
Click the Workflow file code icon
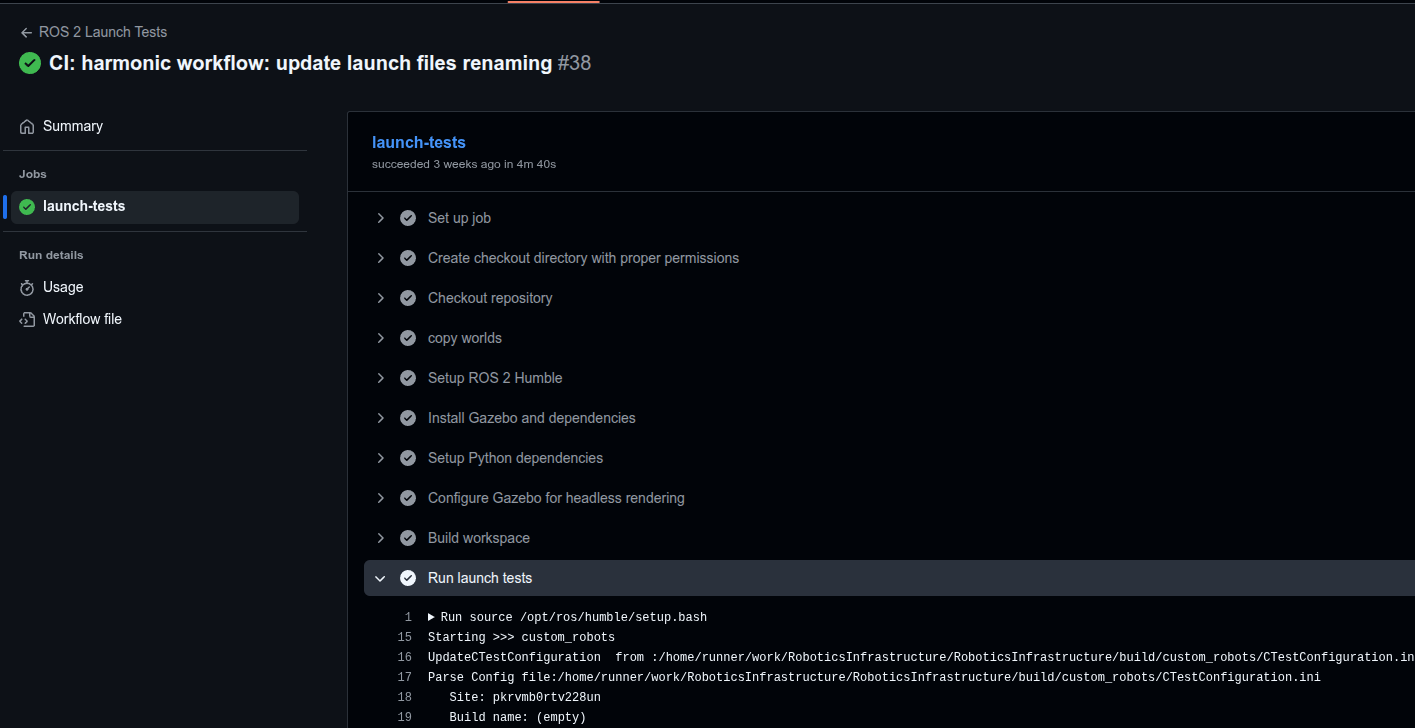[27, 320]
